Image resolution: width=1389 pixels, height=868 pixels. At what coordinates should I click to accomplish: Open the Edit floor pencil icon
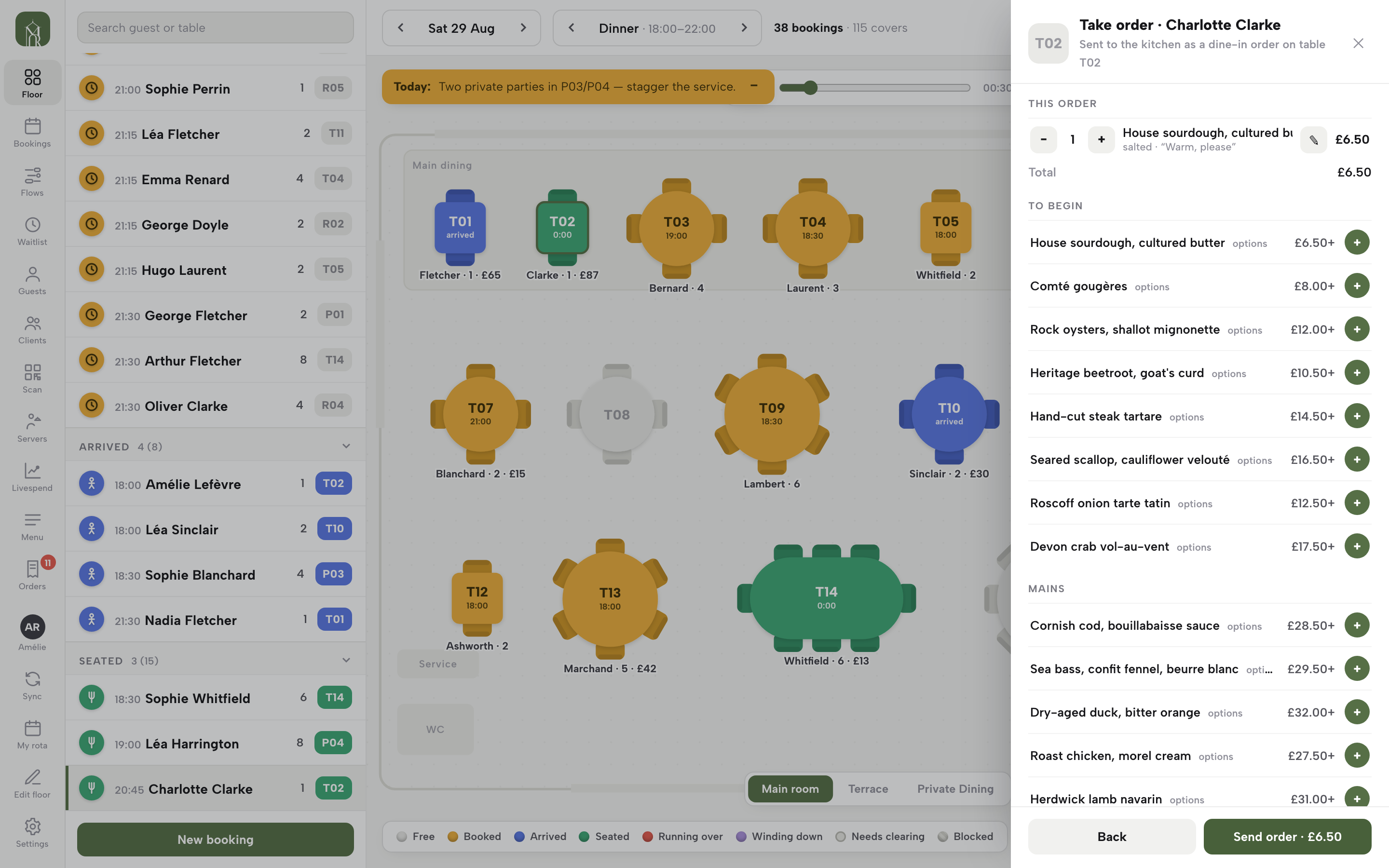(32, 777)
